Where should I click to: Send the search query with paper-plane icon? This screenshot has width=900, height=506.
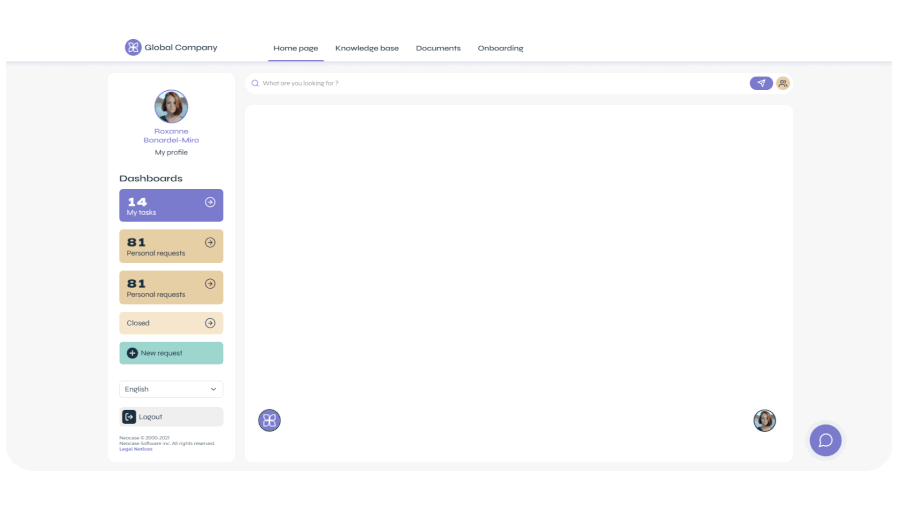tap(761, 83)
